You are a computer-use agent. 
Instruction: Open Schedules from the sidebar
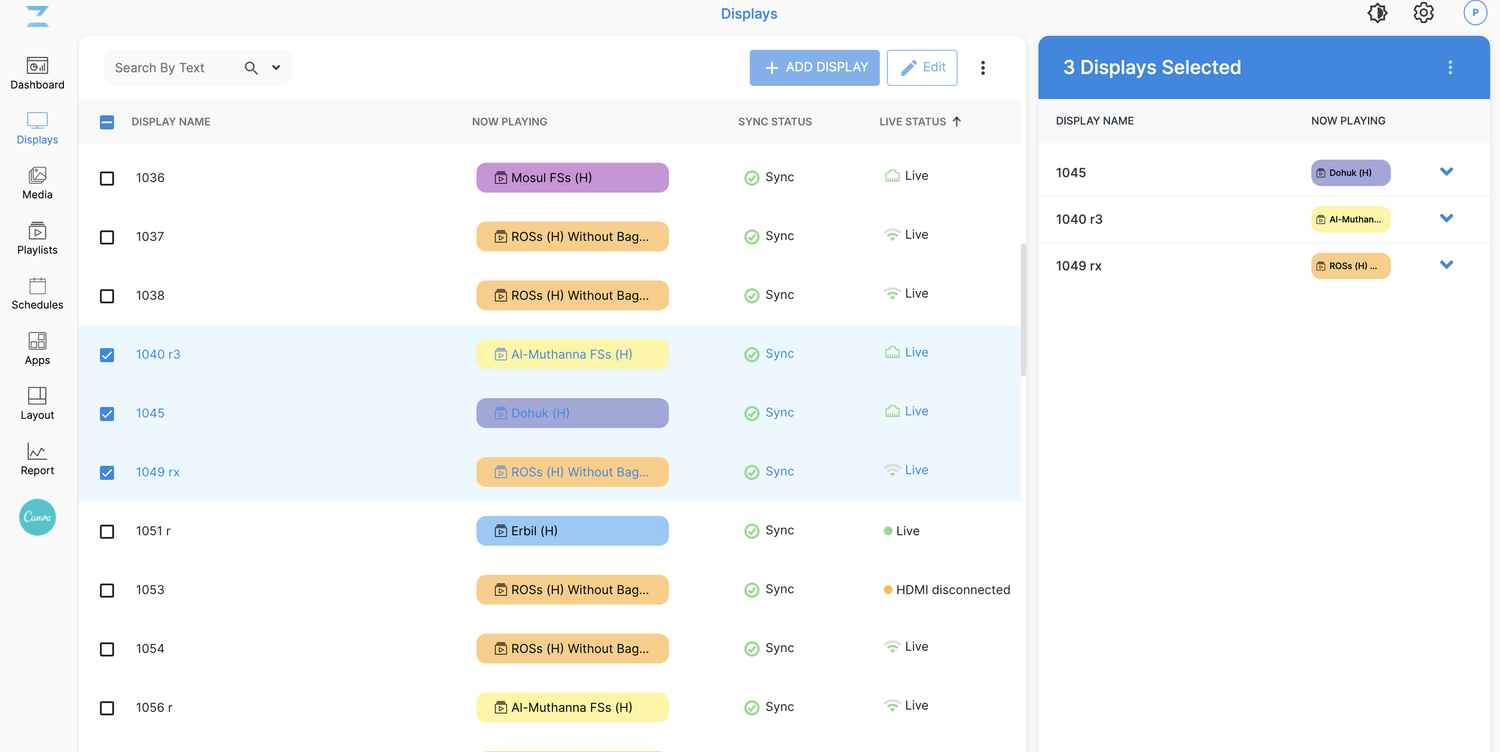pyautogui.click(x=37, y=293)
